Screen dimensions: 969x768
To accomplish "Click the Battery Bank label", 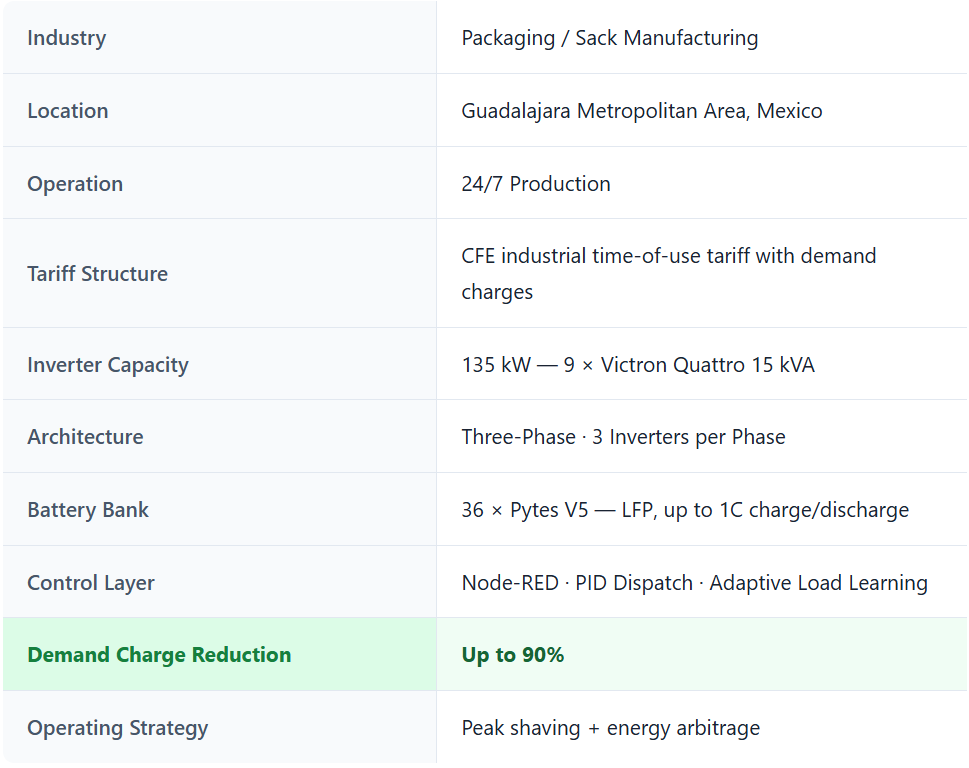I will (x=88, y=510).
